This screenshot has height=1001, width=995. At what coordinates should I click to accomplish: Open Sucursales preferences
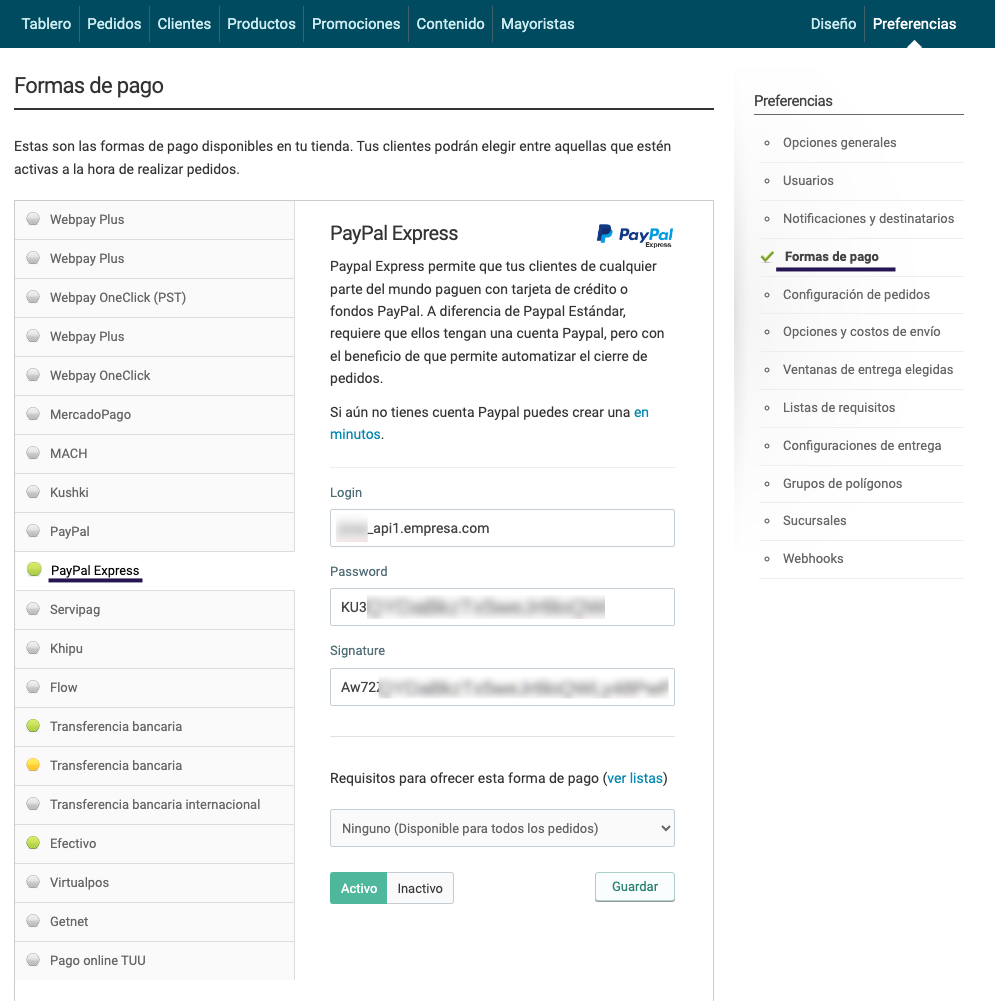point(814,520)
